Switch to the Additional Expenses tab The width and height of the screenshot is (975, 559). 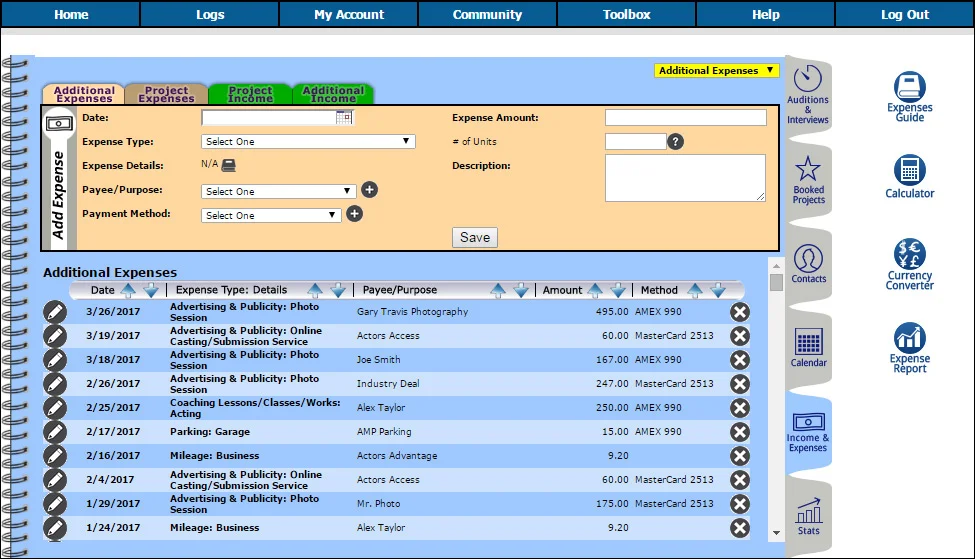click(84, 95)
